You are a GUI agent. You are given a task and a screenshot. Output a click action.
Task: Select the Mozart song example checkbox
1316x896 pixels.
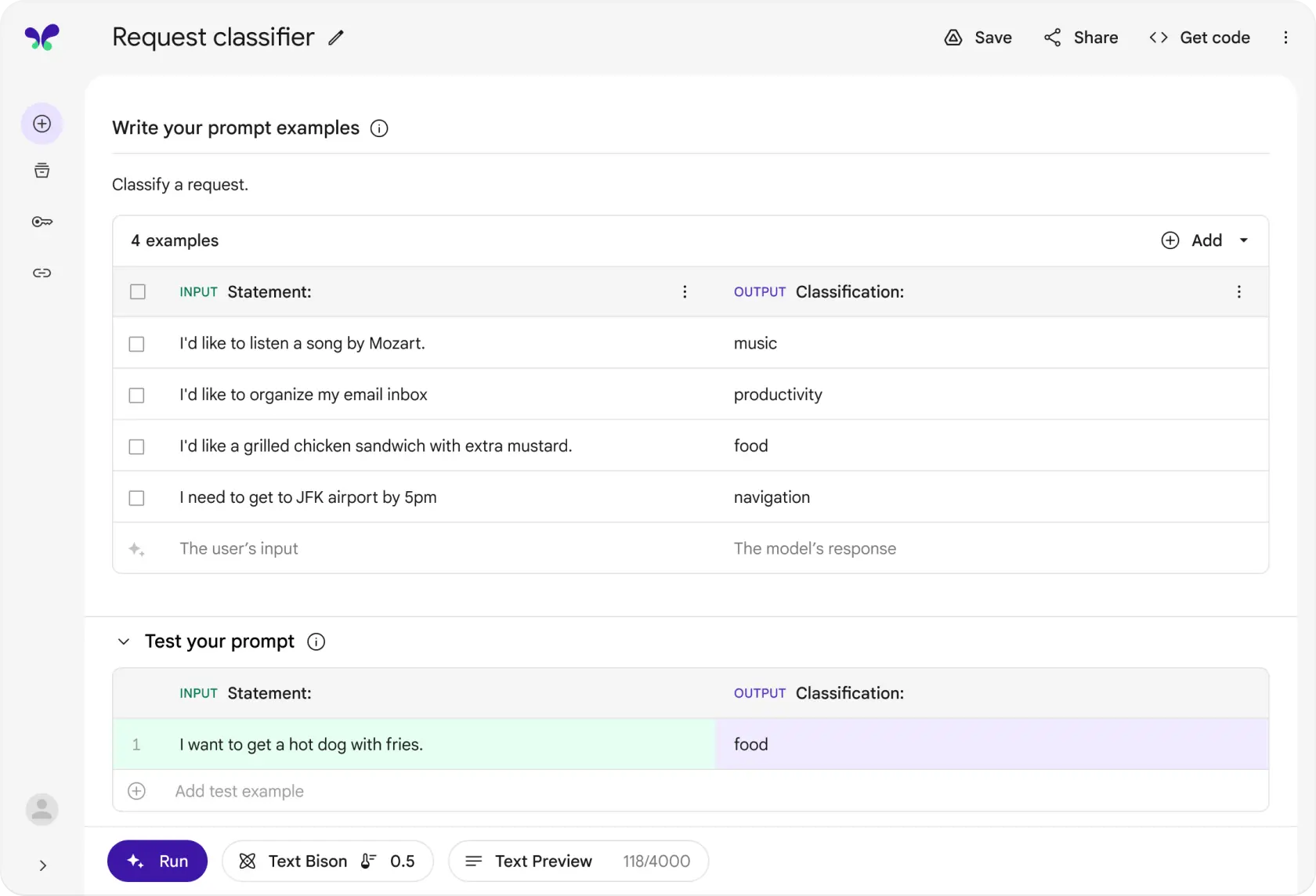(x=136, y=344)
